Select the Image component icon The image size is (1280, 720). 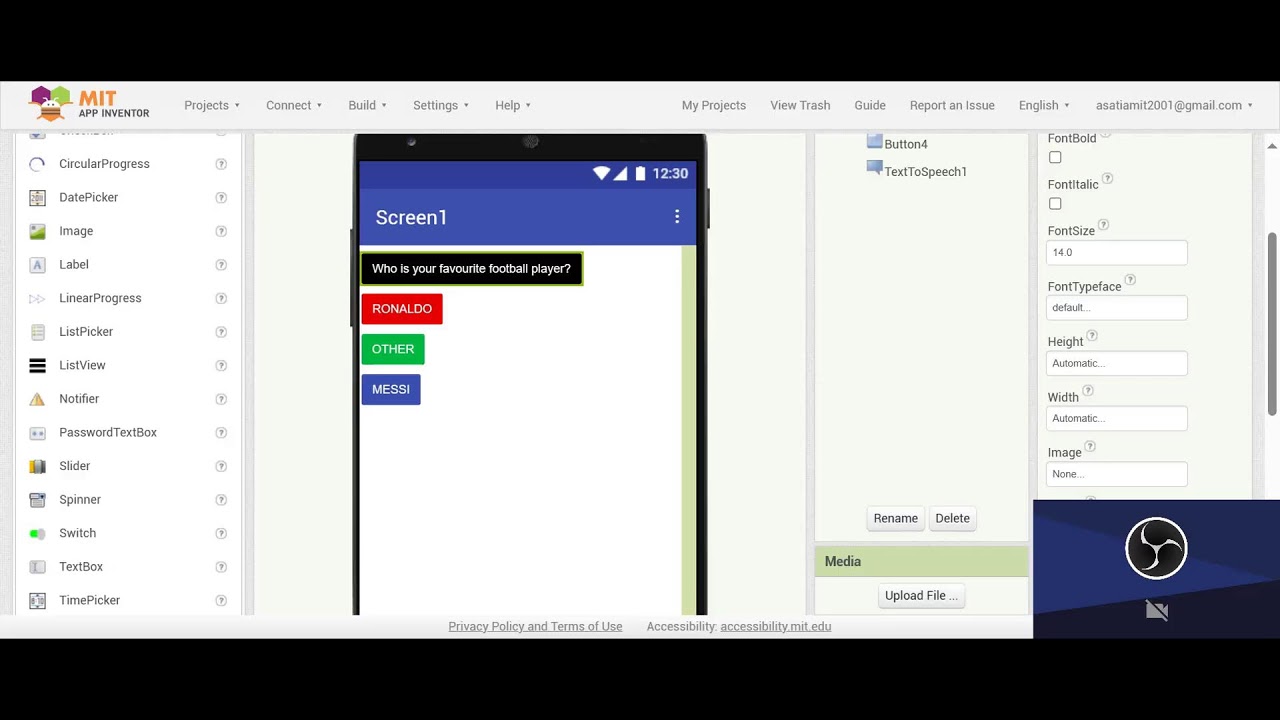[x=37, y=231]
